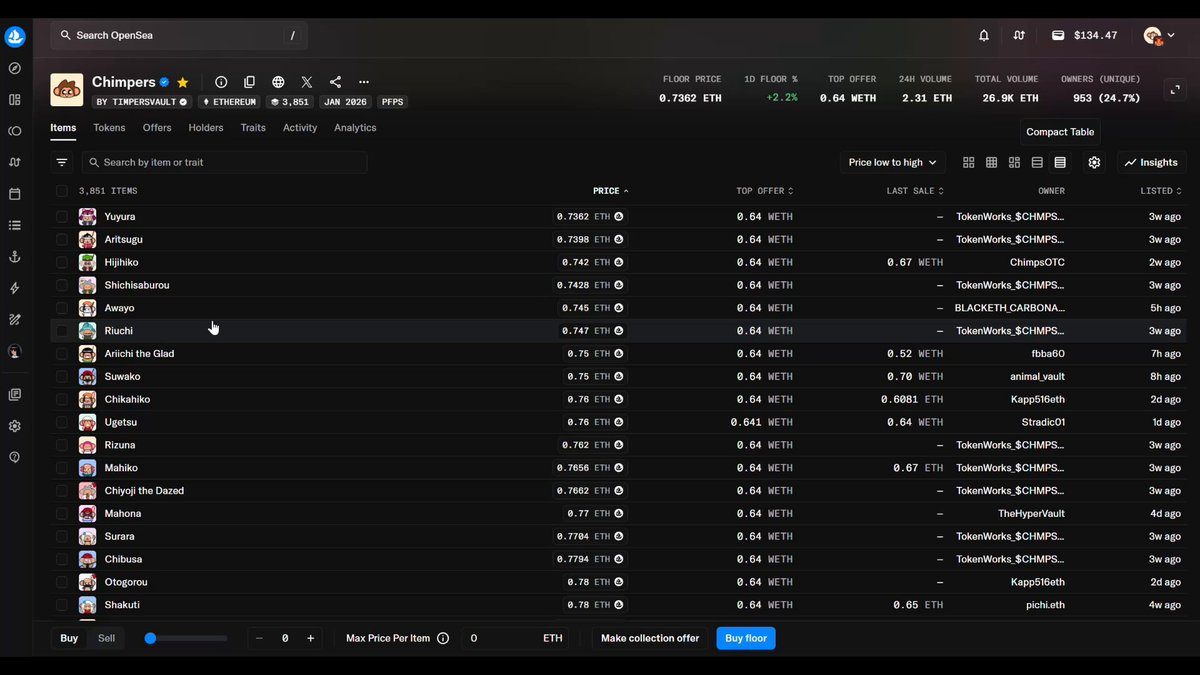This screenshot has width=1200, height=675.
Task: Open the sidebar settings gear
Action: [x=15, y=426]
